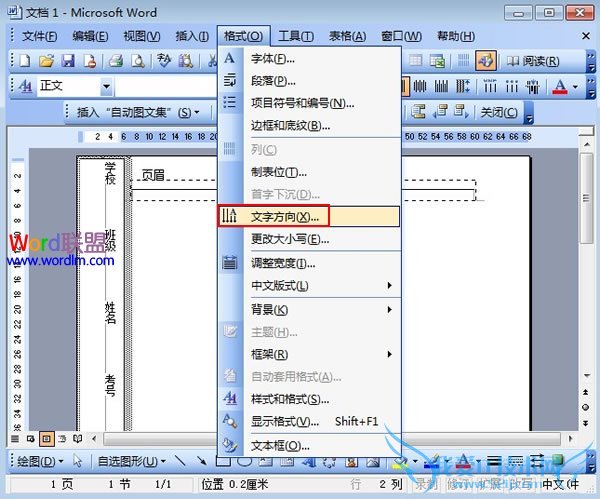Click the New blank document icon
This screenshot has width=600, height=499.
pos(25,61)
